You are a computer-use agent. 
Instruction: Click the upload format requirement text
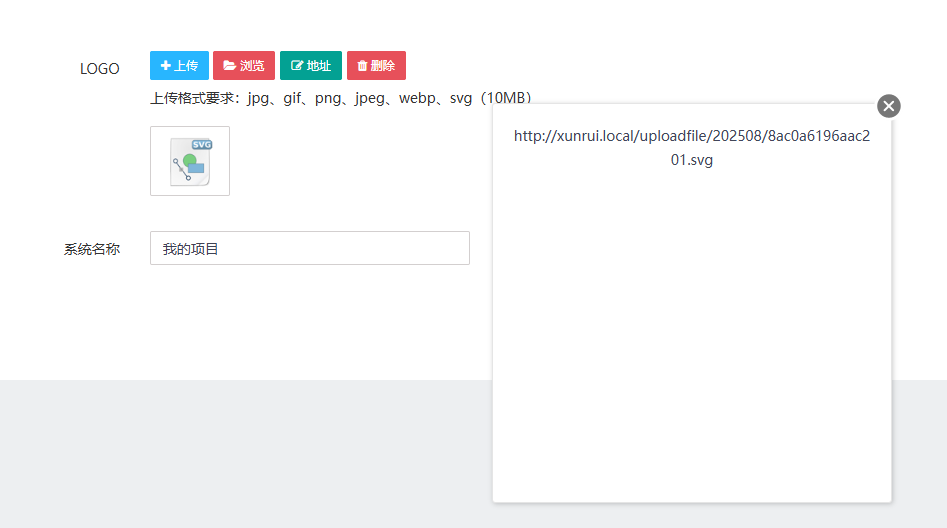[341, 98]
